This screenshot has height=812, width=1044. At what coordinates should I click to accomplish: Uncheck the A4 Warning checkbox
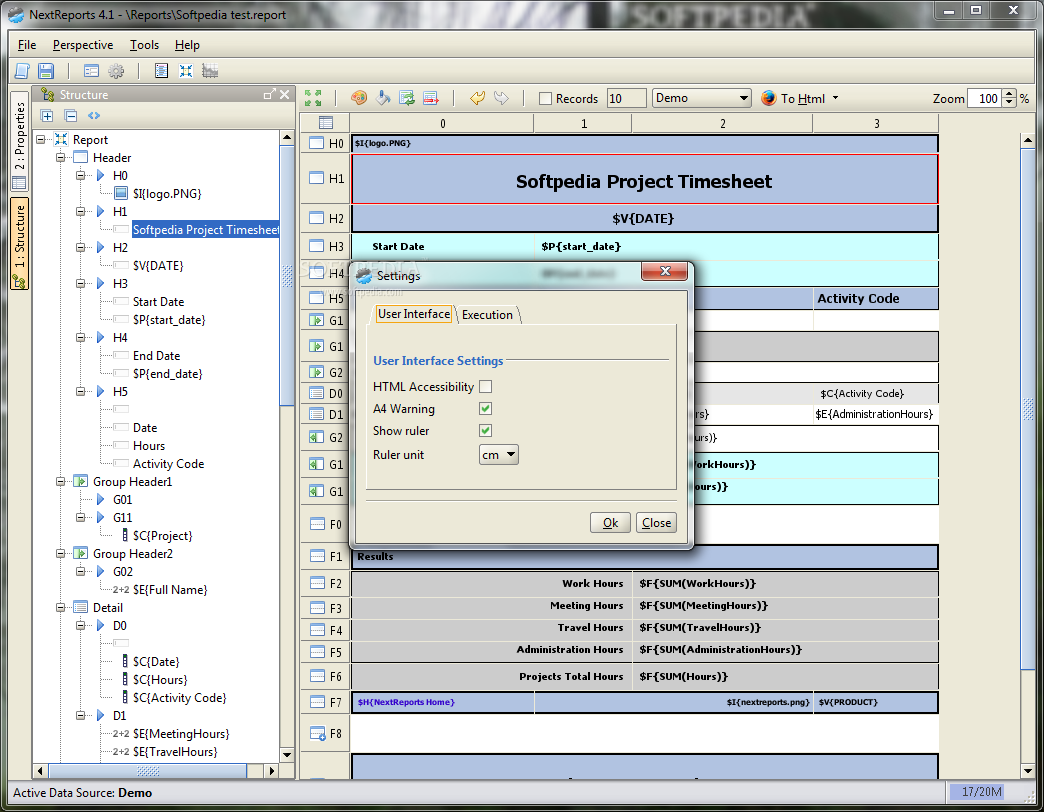485,409
